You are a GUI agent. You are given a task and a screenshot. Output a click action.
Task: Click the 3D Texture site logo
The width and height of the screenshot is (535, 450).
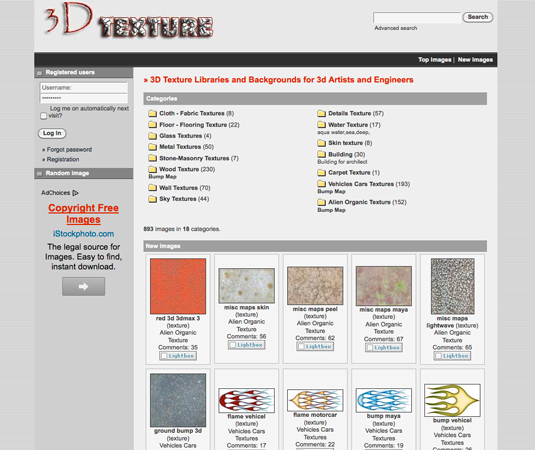(x=128, y=21)
